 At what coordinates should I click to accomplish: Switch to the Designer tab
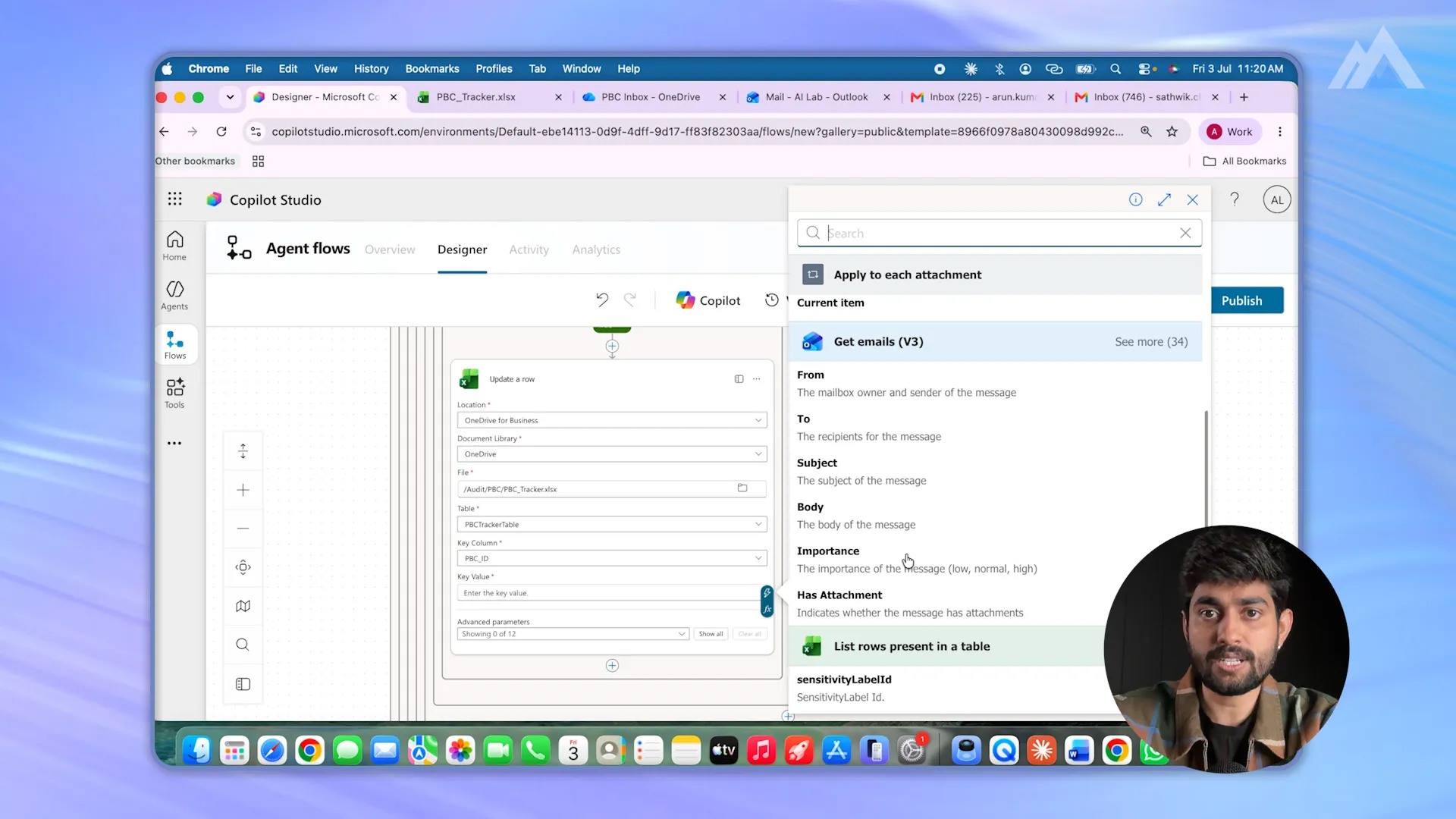462,249
